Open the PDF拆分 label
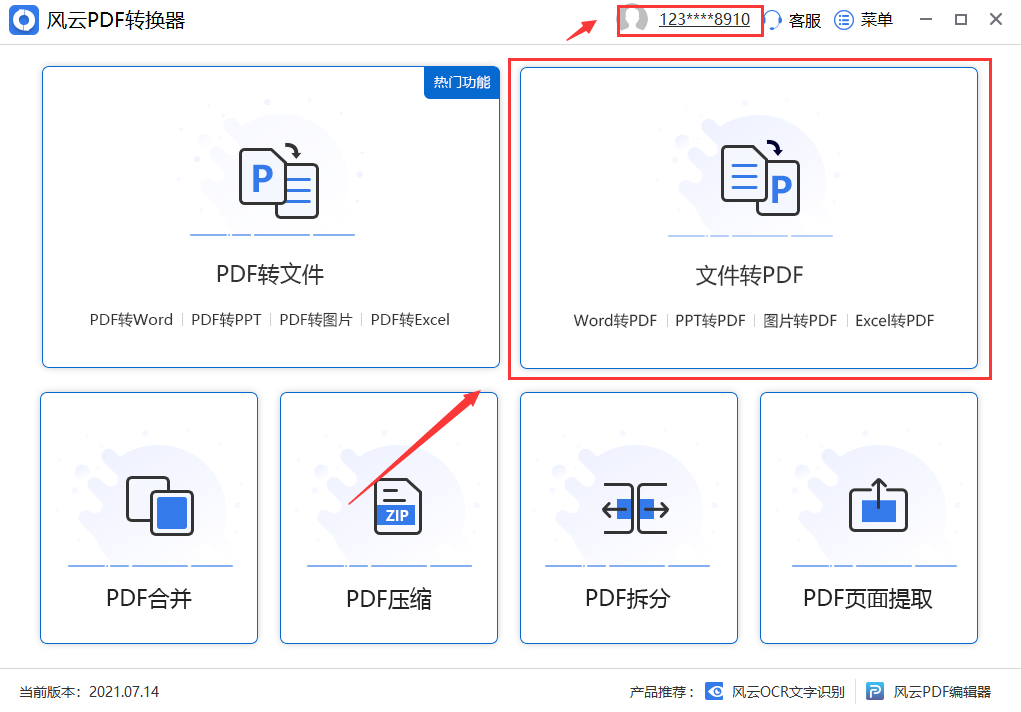Screen dimensions: 1022x712 coord(628,598)
